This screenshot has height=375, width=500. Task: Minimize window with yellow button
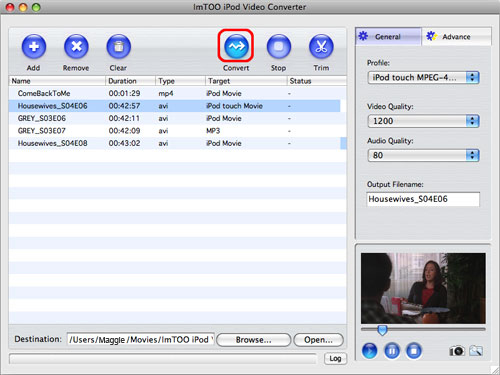pos(23,7)
